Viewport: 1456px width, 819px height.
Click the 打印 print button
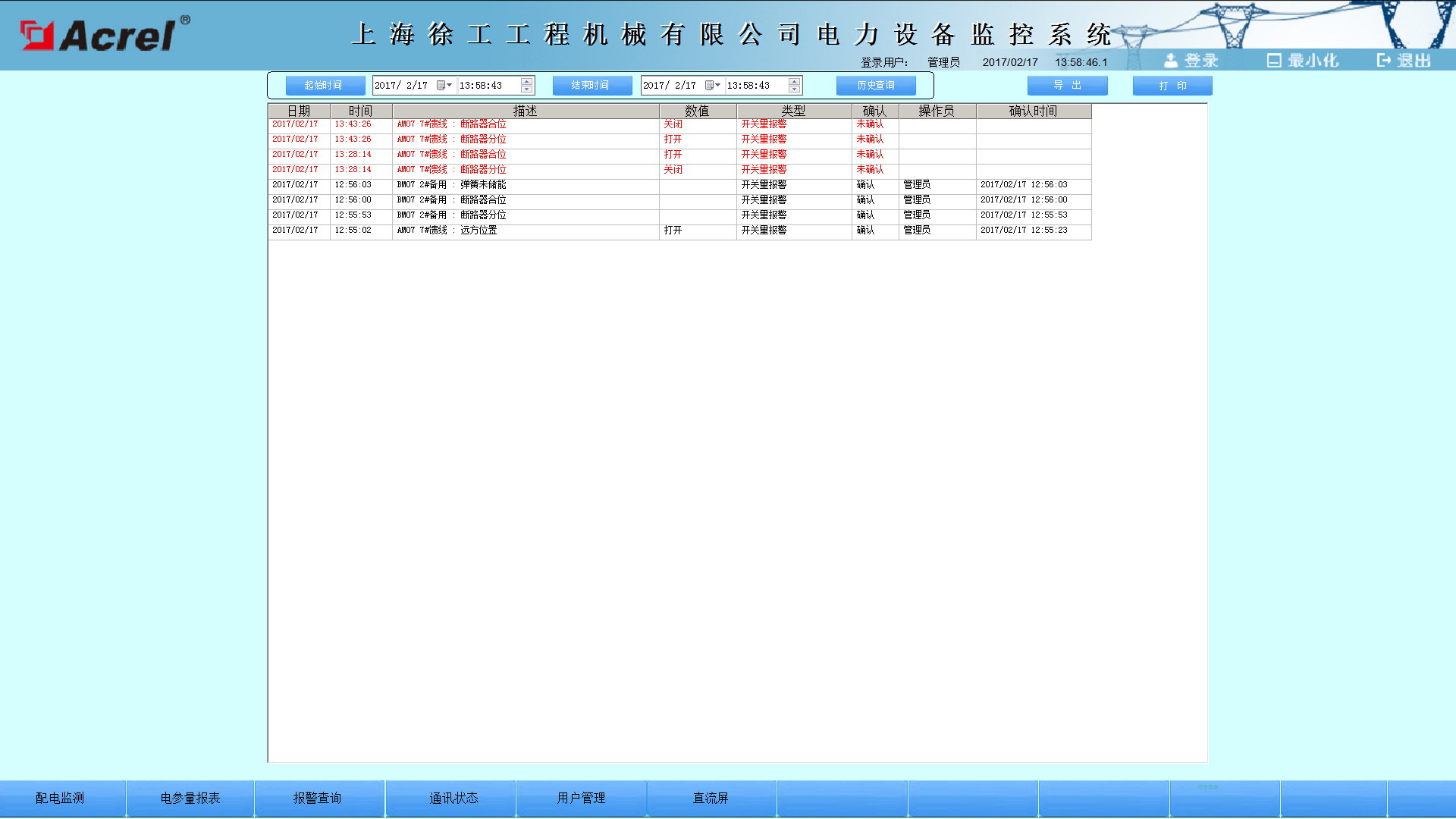tap(1172, 86)
